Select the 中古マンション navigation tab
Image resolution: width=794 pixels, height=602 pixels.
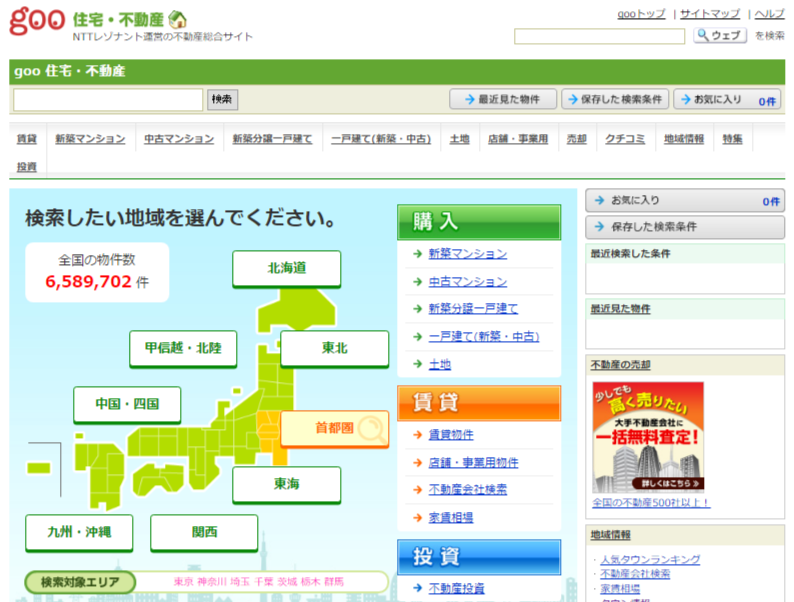pos(179,139)
